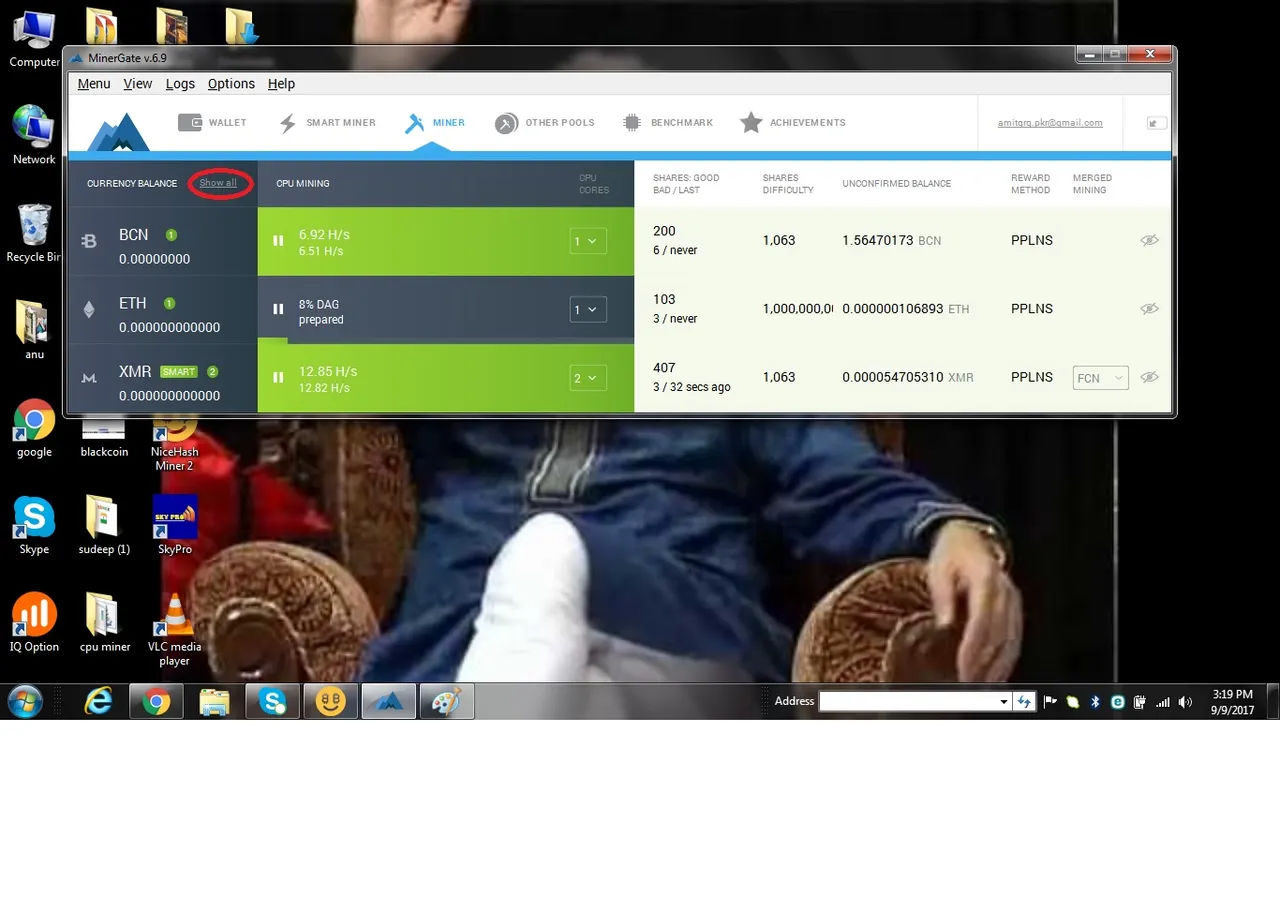Click the Address bar go button
Screen dimensions: 1280x900
(x=1023, y=702)
